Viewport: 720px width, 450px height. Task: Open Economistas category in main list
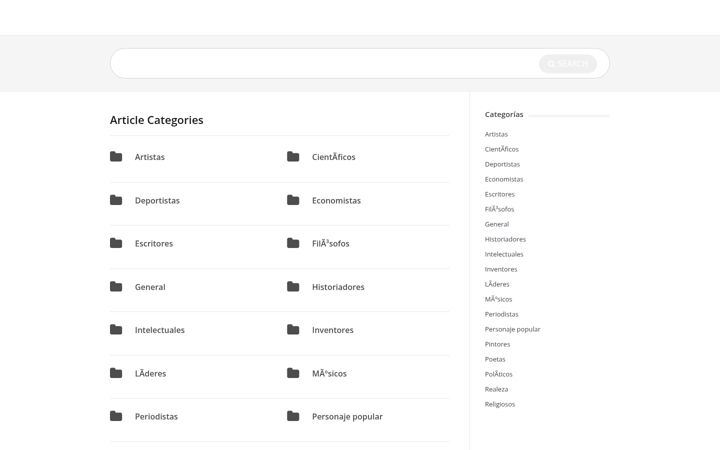pyautogui.click(x=337, y=201)
